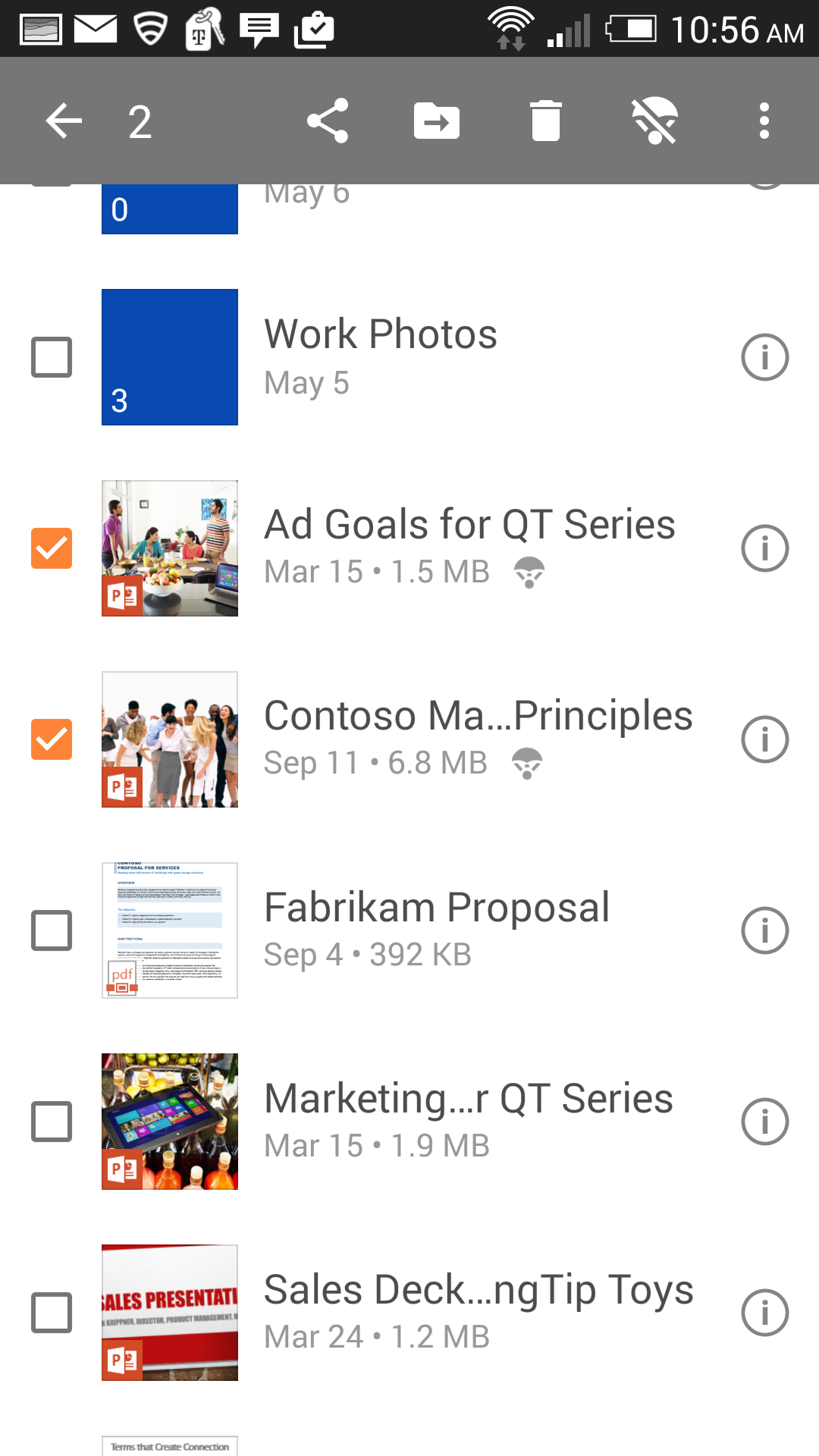Uncheck Ad Goals for QT Series
This screenshot has height=1456, width=819.
[52, 548]
